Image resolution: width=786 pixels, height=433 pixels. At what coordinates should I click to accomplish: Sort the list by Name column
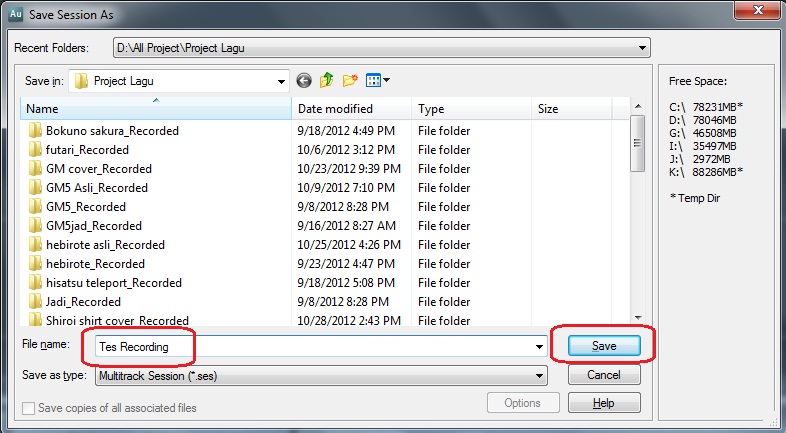coord(156,109)
